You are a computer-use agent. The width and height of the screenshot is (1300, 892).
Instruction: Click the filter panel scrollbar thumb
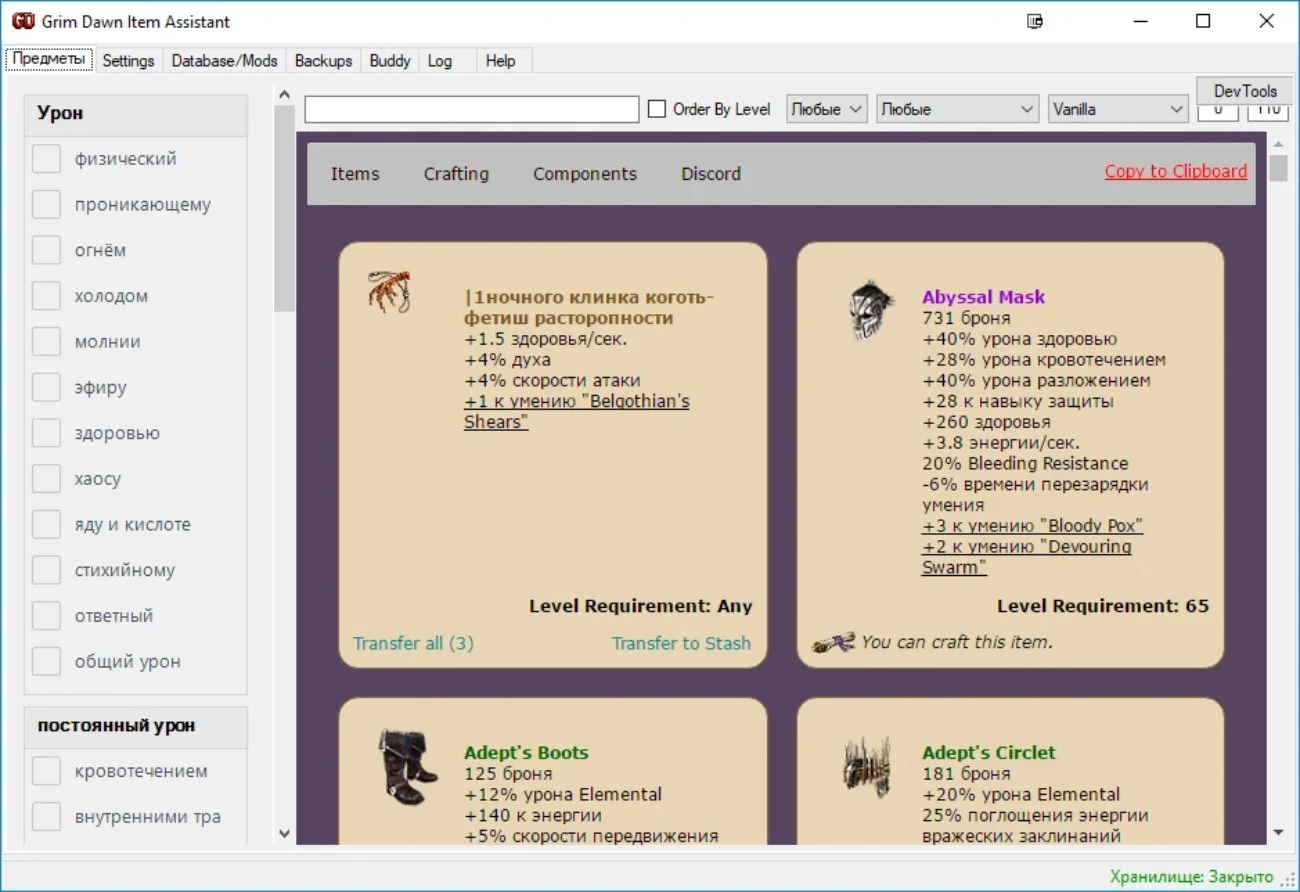tap(284, 208)
